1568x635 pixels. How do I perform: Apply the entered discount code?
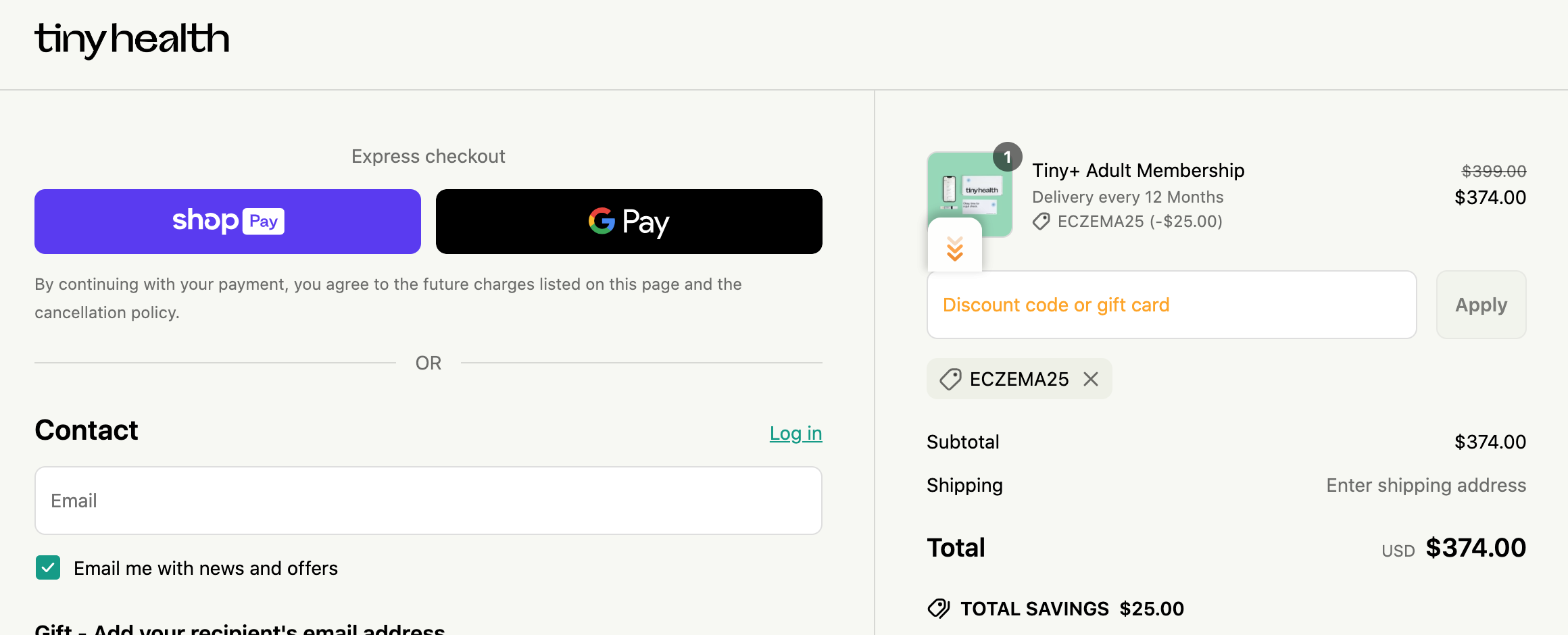click(1481, 305)
